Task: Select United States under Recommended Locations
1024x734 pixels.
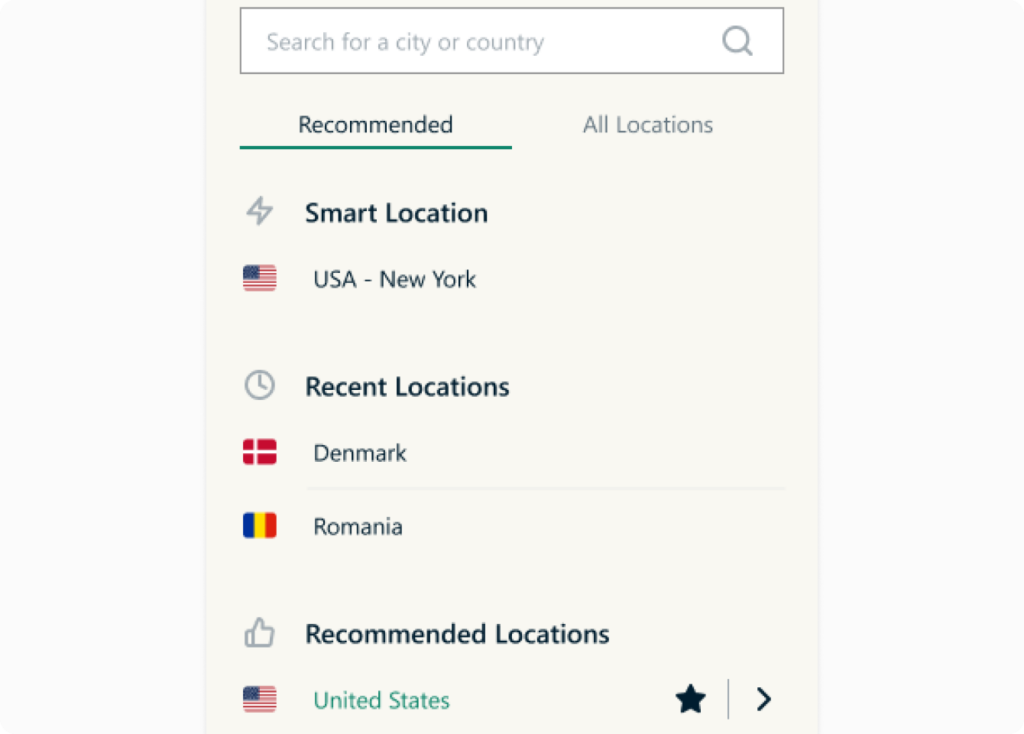Action: 381,701
